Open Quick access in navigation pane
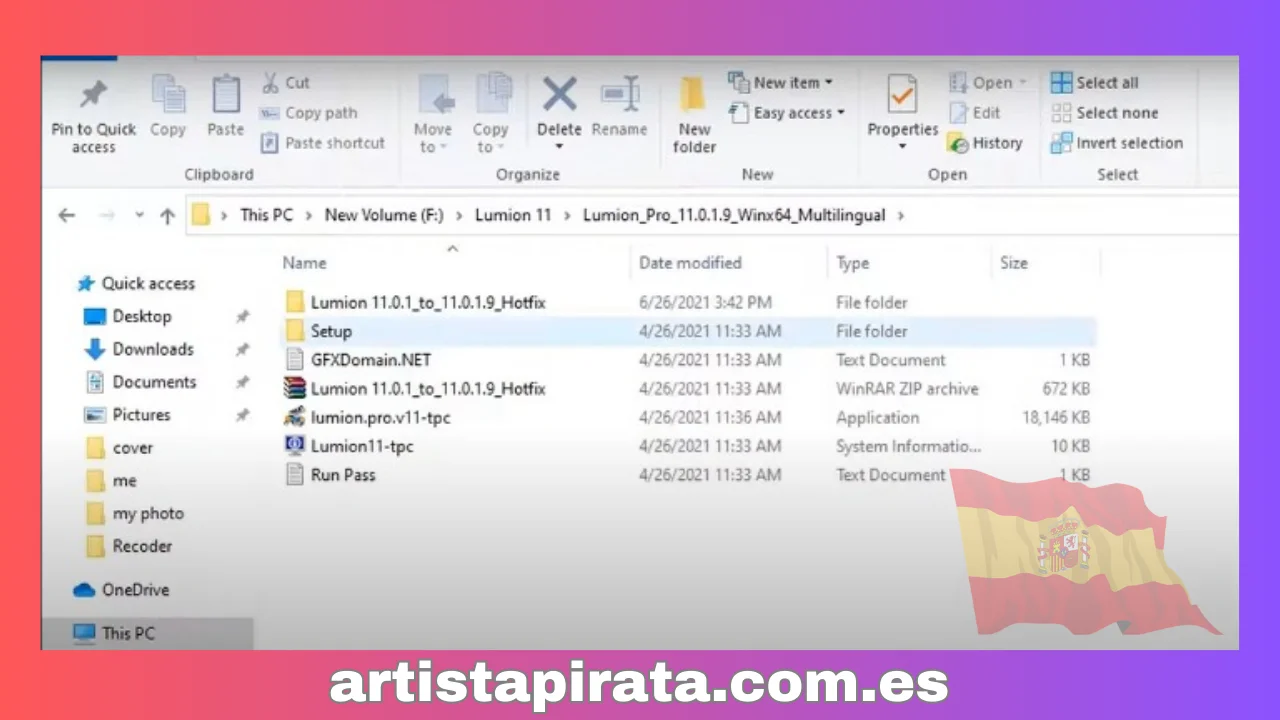 click(x=136, y=284)
